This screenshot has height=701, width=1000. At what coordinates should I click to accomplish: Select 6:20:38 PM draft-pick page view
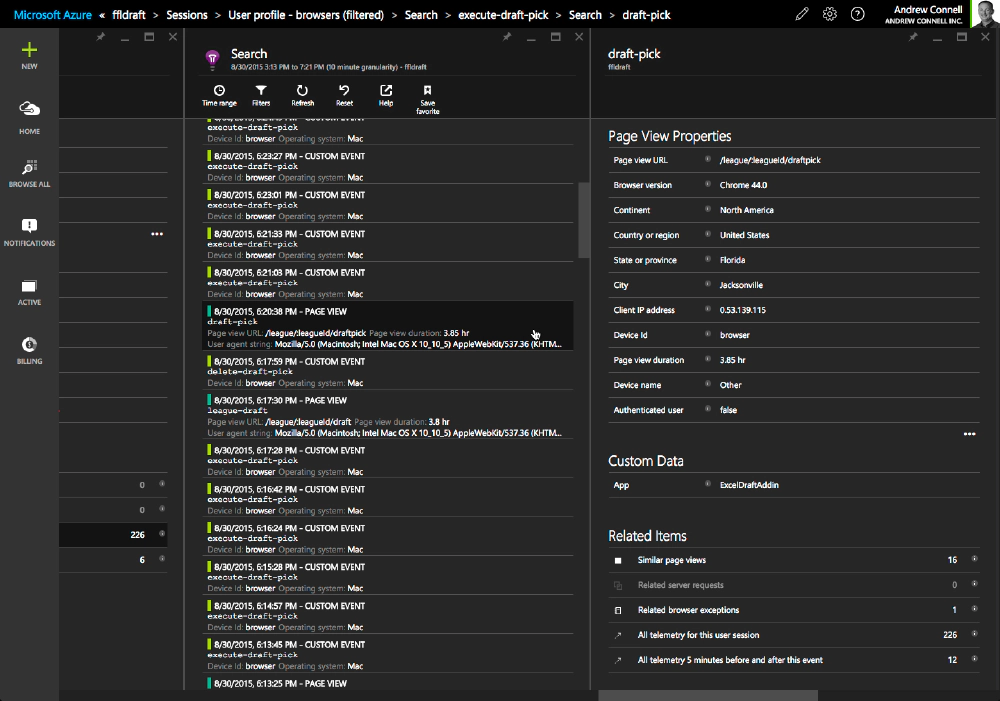pyautogui.click(x=388, y=327)
